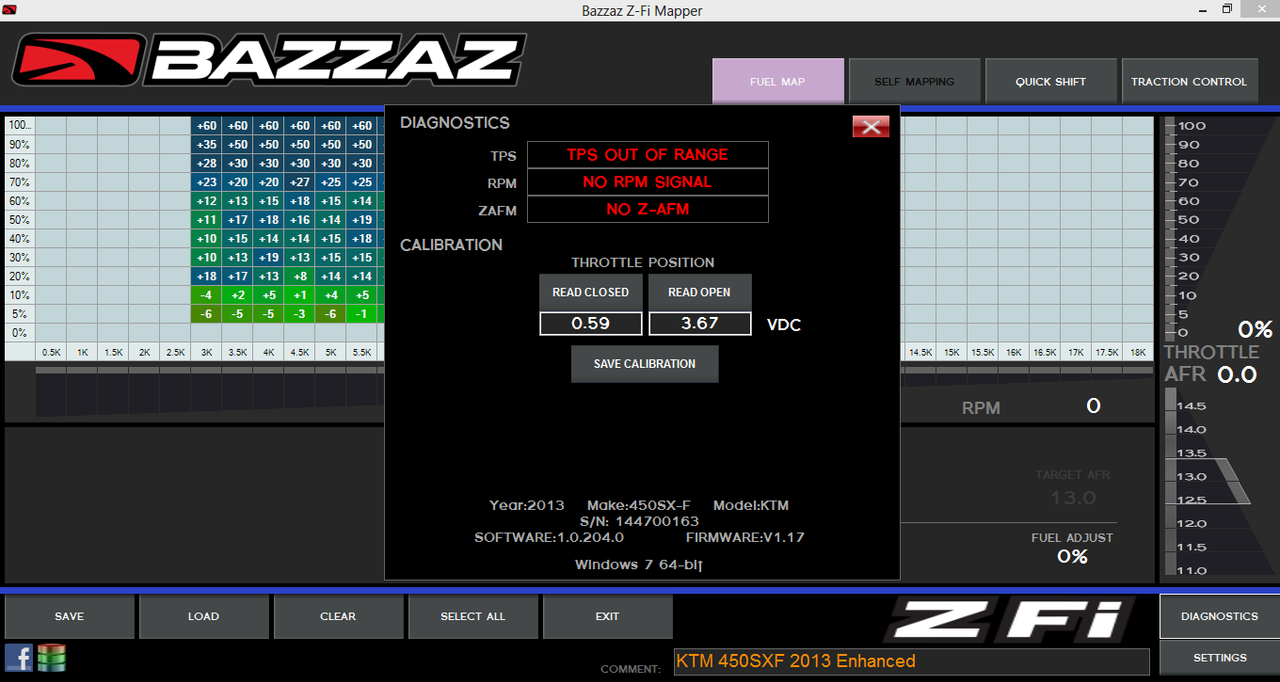Click SELECT ALL button
The height and width of the screenshot is (682, 1280).
tap(473, 616)
